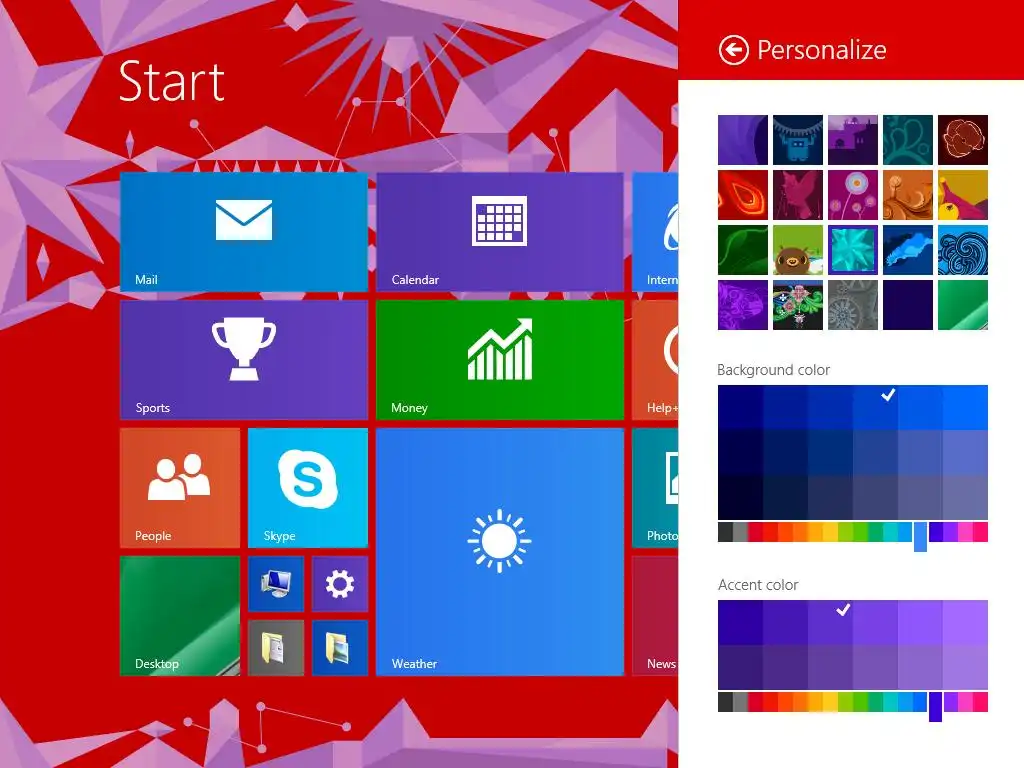Select the gray gears background thumbnail

click(853, 305)
